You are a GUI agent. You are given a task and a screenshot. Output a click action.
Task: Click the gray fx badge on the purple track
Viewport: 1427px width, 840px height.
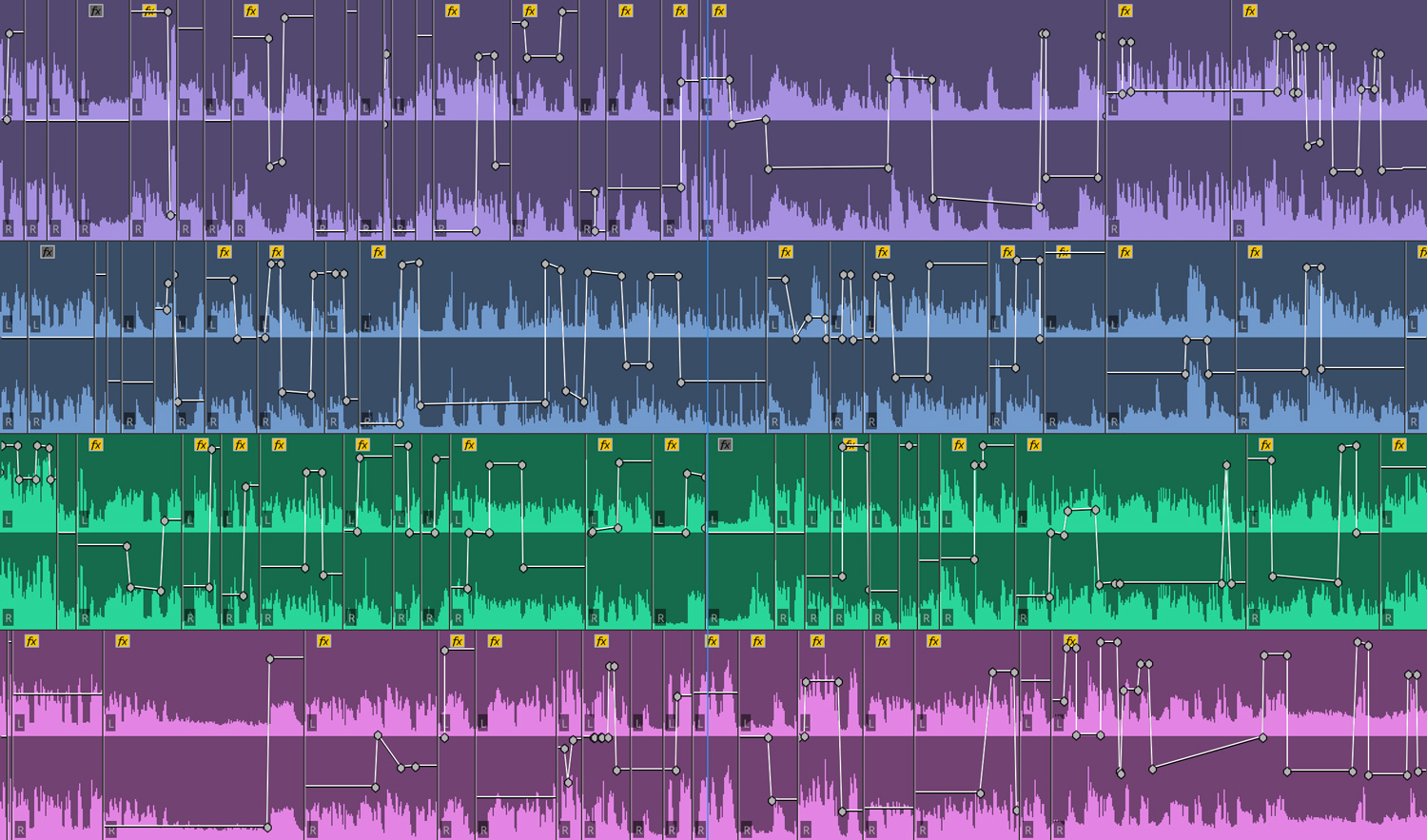96,11
